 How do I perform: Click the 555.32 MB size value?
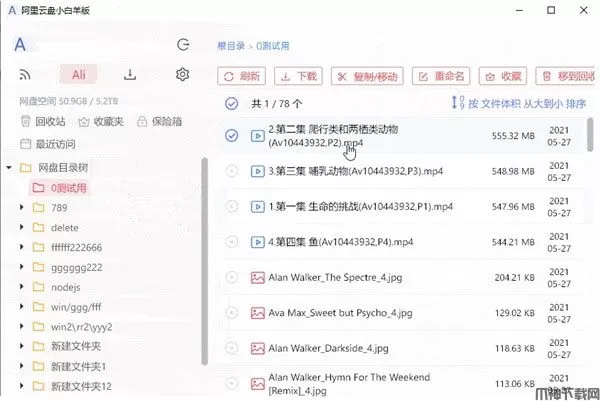(513, 136)
